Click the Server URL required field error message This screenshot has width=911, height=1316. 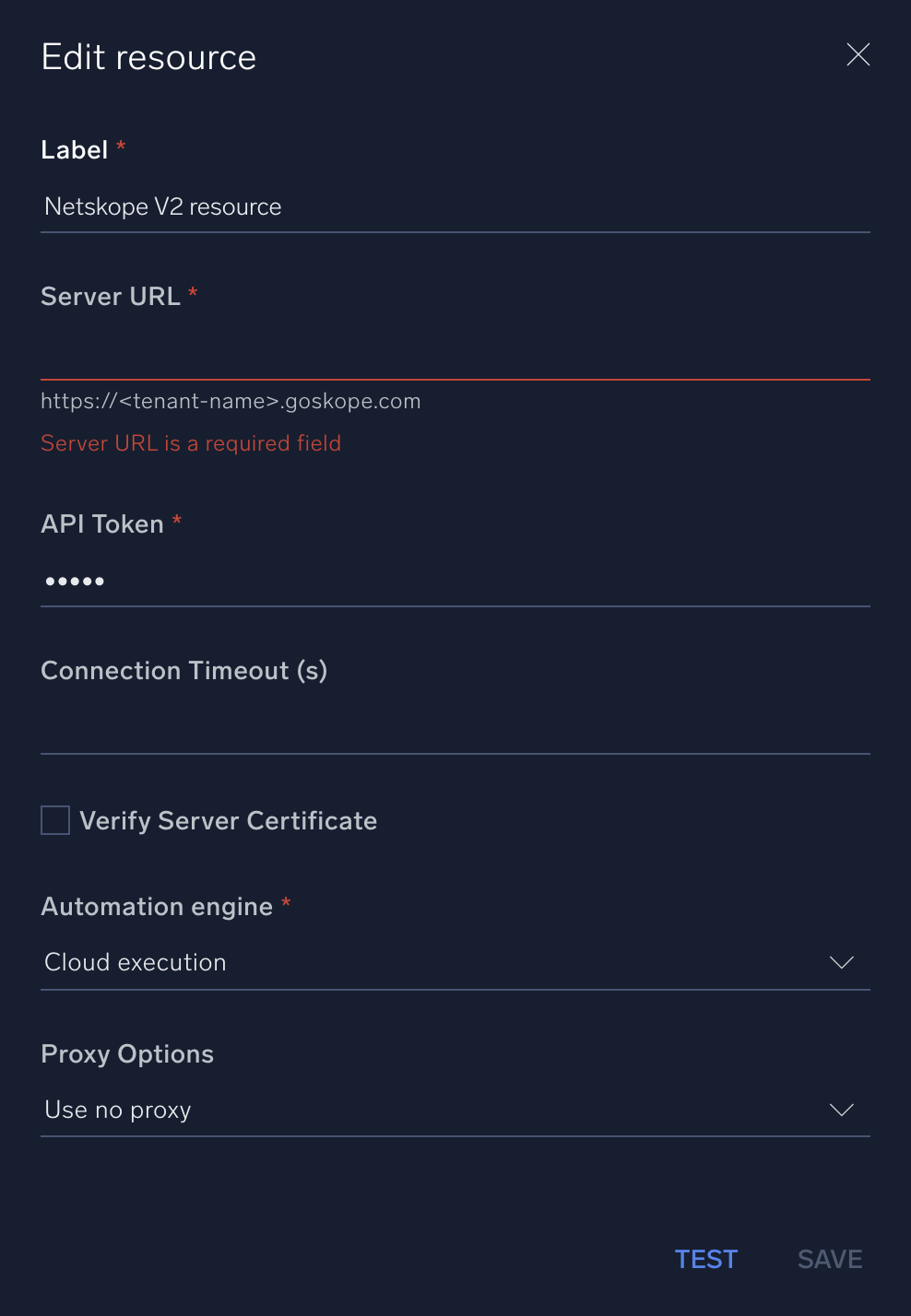click(x=190, y=443)
